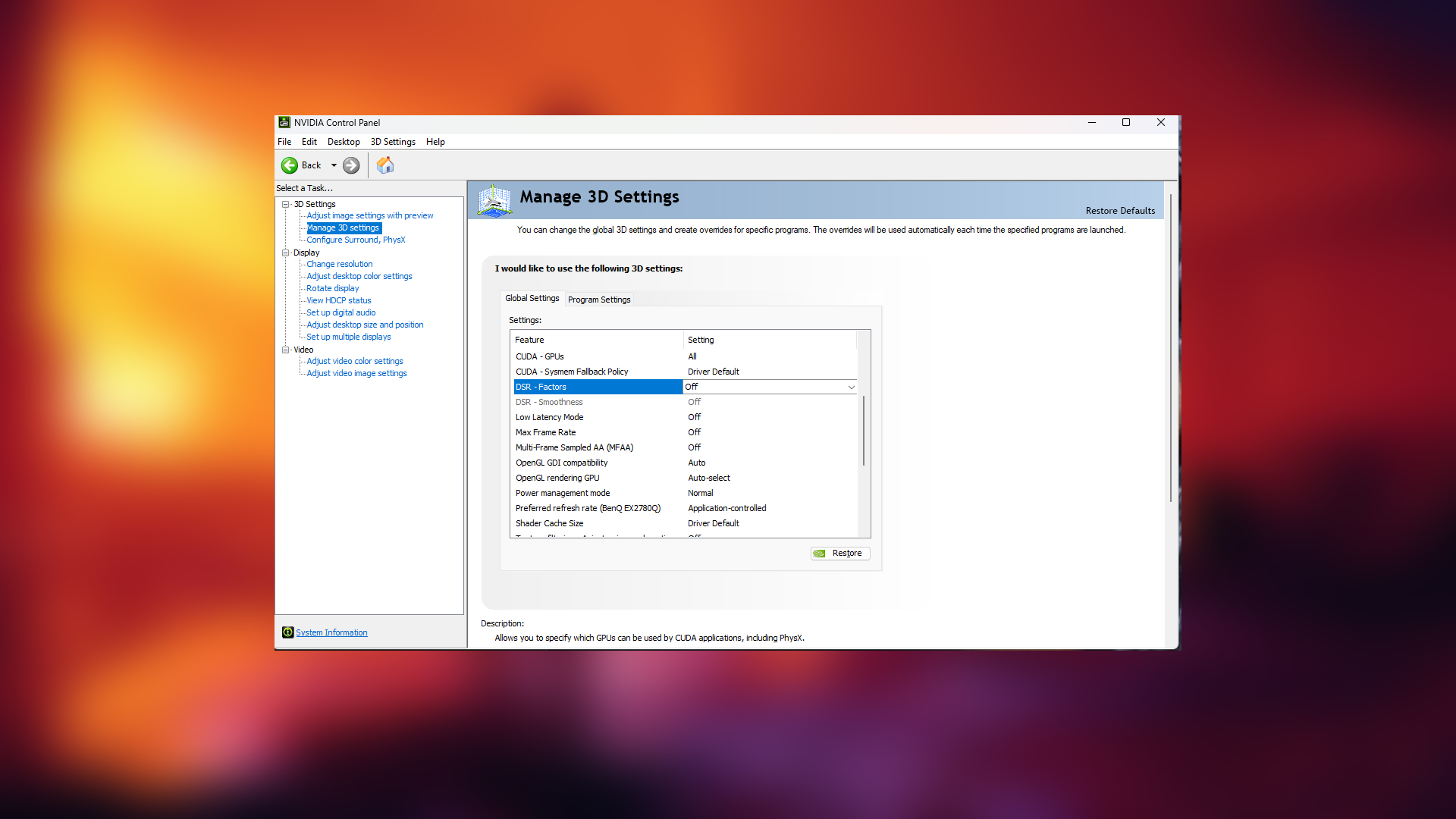
Task: Collapse the 3D Settings tree node
Action: (286, 204)
